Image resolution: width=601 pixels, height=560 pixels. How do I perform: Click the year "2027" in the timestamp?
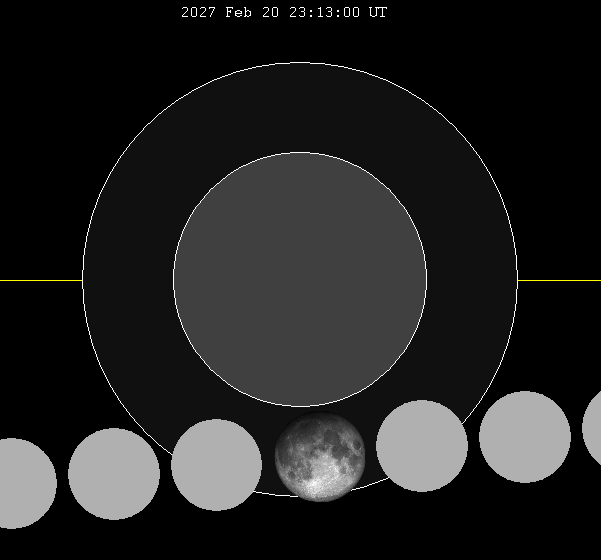click(198, 13)
